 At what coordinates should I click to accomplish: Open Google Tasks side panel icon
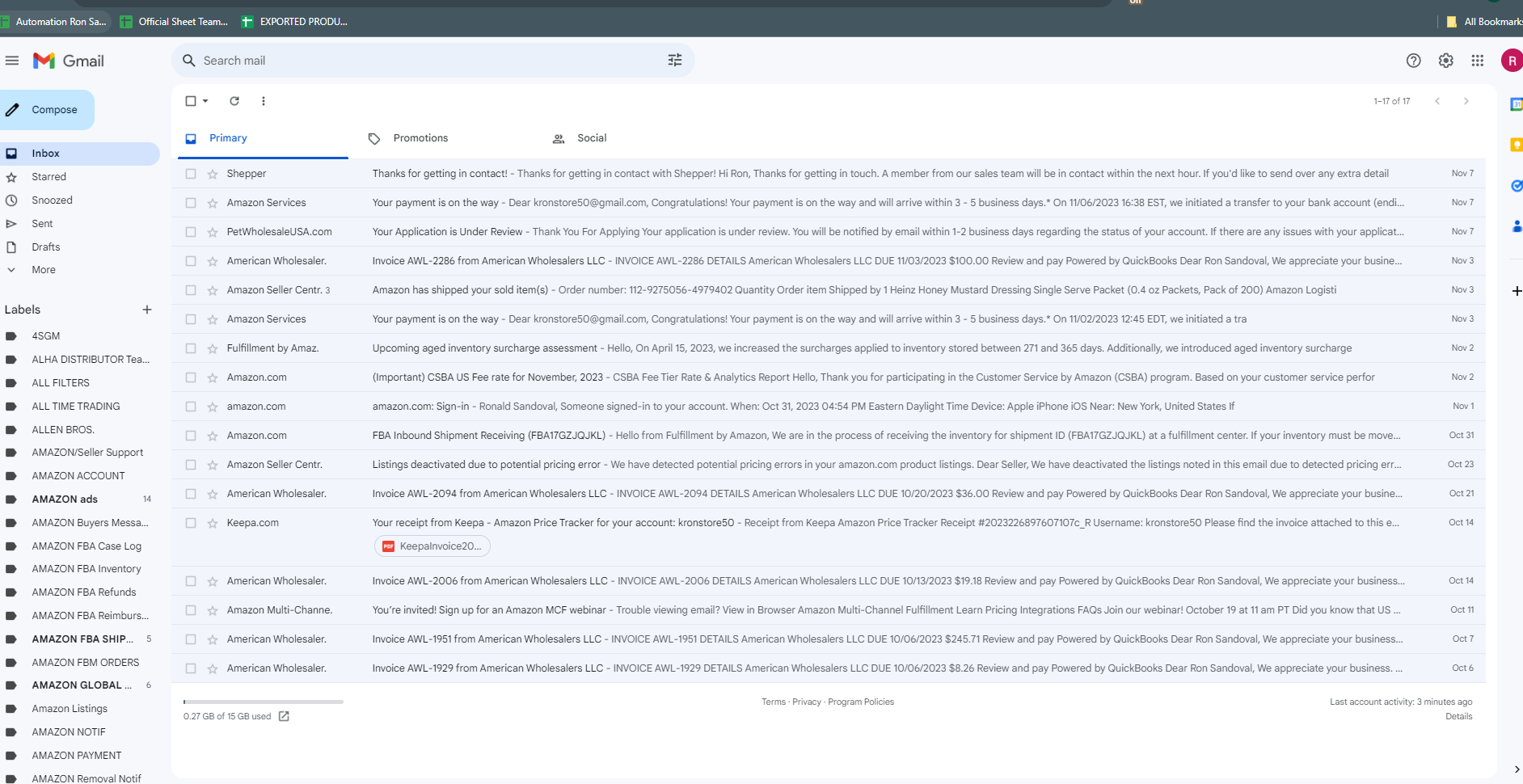coord(1517,186)
